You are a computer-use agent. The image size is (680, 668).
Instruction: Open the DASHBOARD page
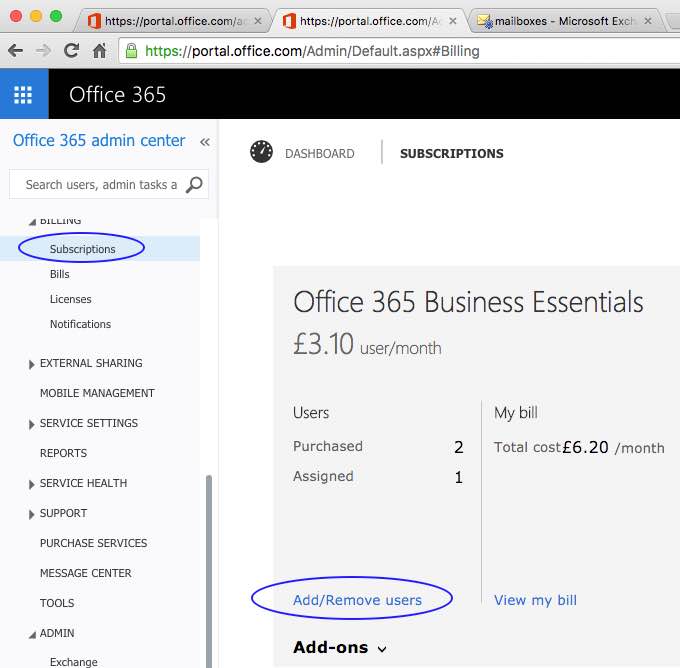[320, 154]
